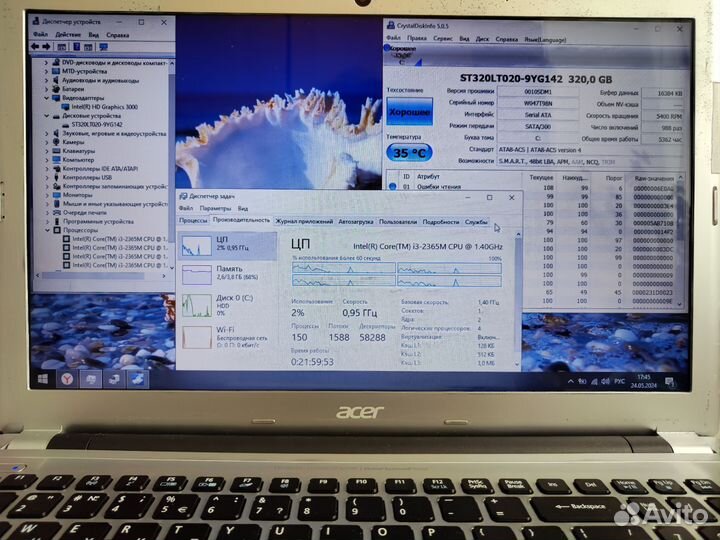Click the console tree icon after Forward arrow
This screenshot has width=720, height=540.
[x=62, y=47]
